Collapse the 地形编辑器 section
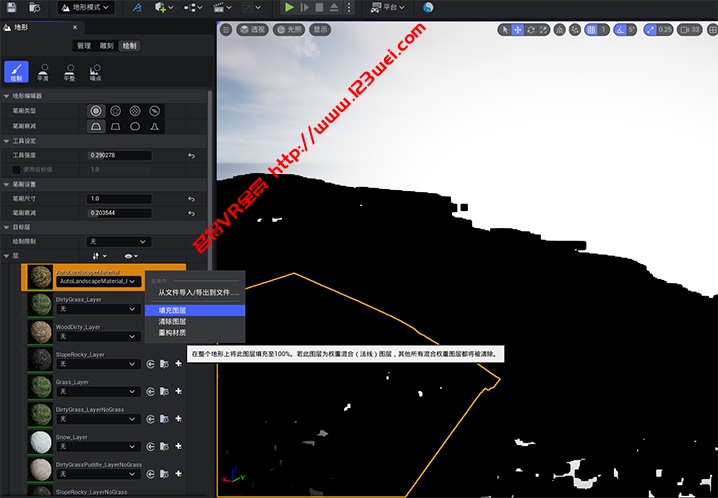 (5, 95)
